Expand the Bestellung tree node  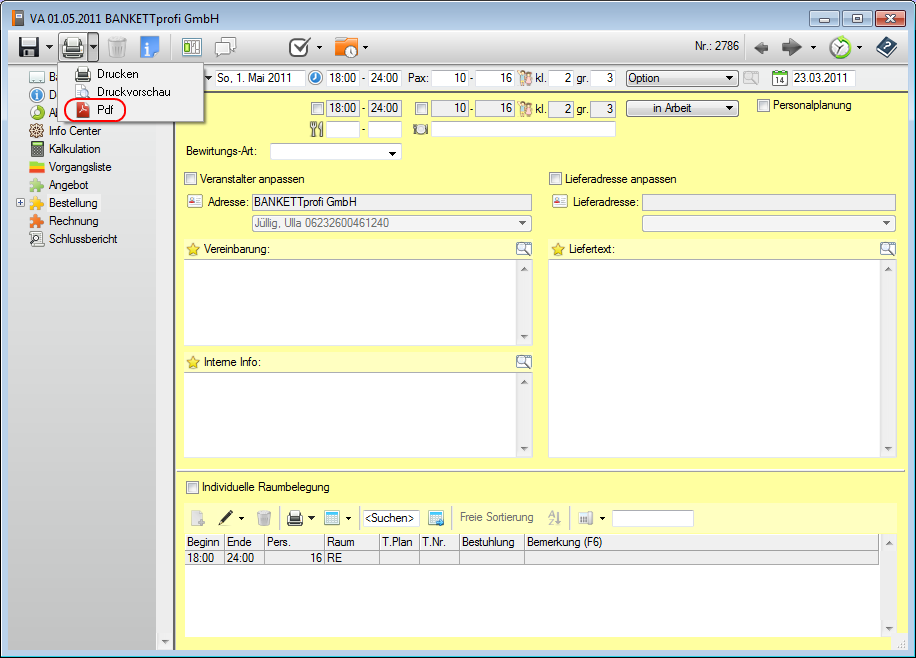pos(21,203)
